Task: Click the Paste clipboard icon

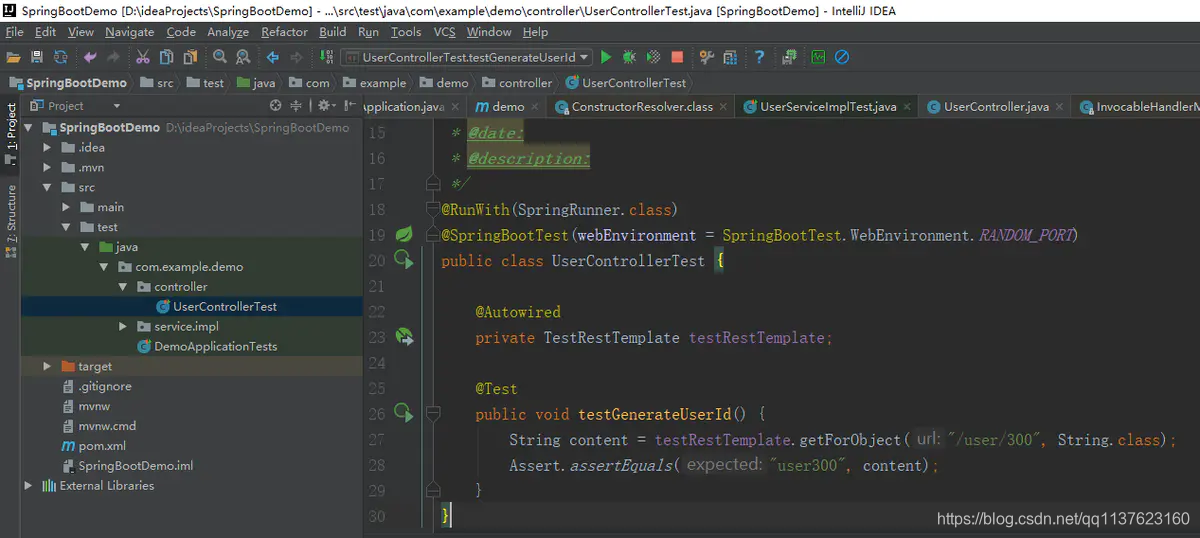Action: [x=190, y=58]
